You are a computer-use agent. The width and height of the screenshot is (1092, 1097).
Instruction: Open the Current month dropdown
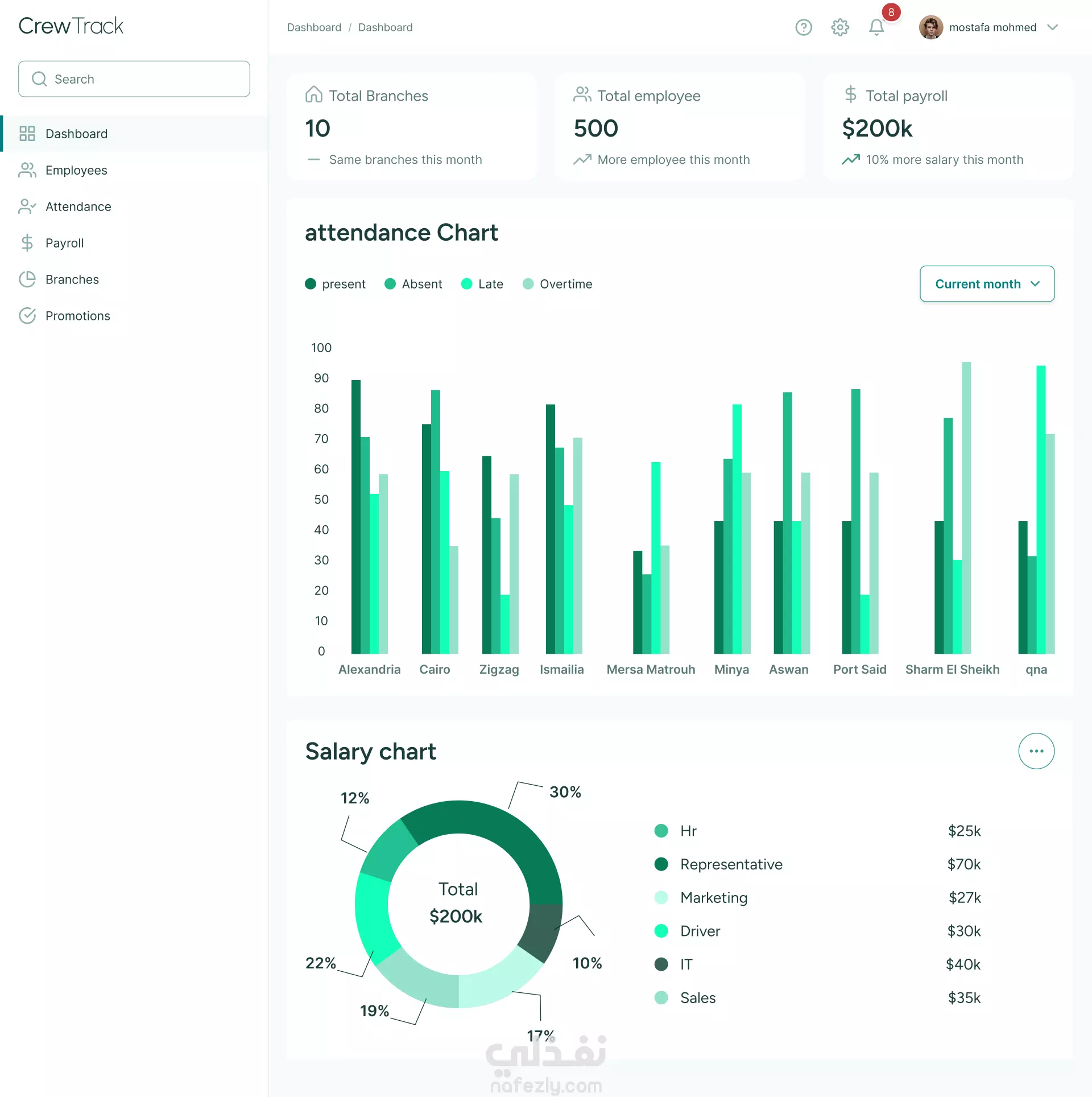tap(987, 284)
